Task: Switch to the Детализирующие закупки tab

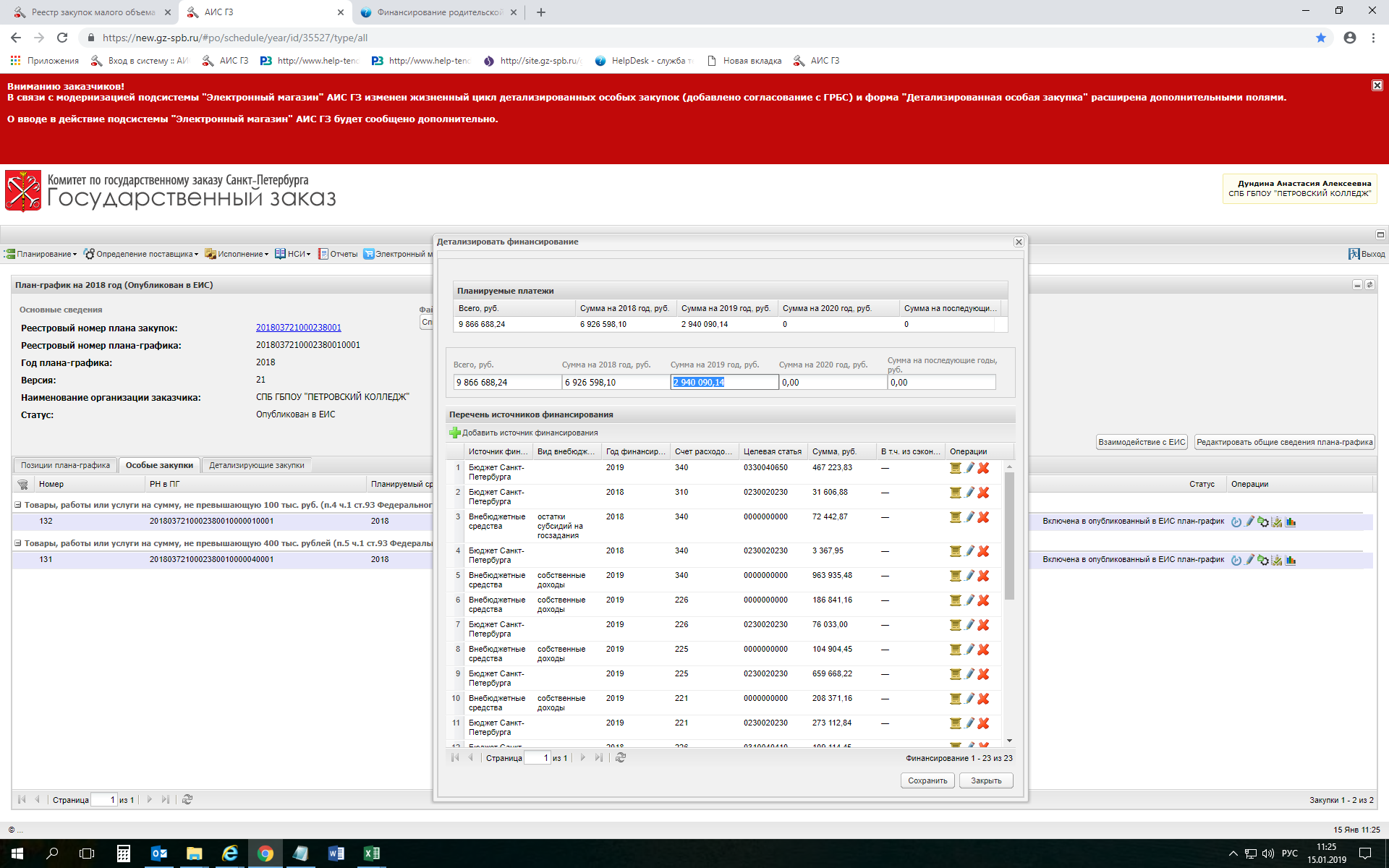Action: tap(256, 465)
